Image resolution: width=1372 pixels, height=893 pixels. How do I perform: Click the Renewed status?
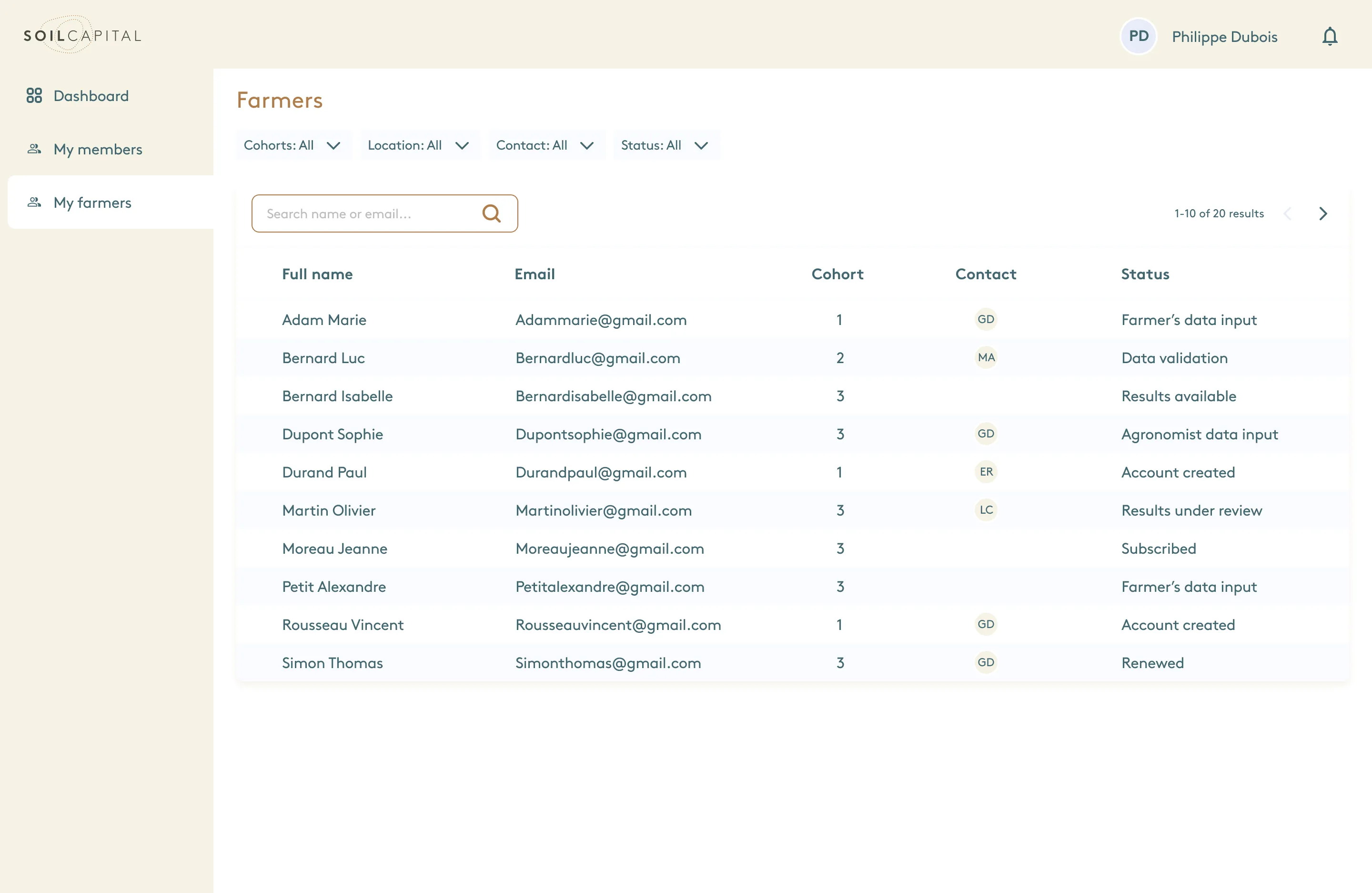click(x=1152, y=663)
